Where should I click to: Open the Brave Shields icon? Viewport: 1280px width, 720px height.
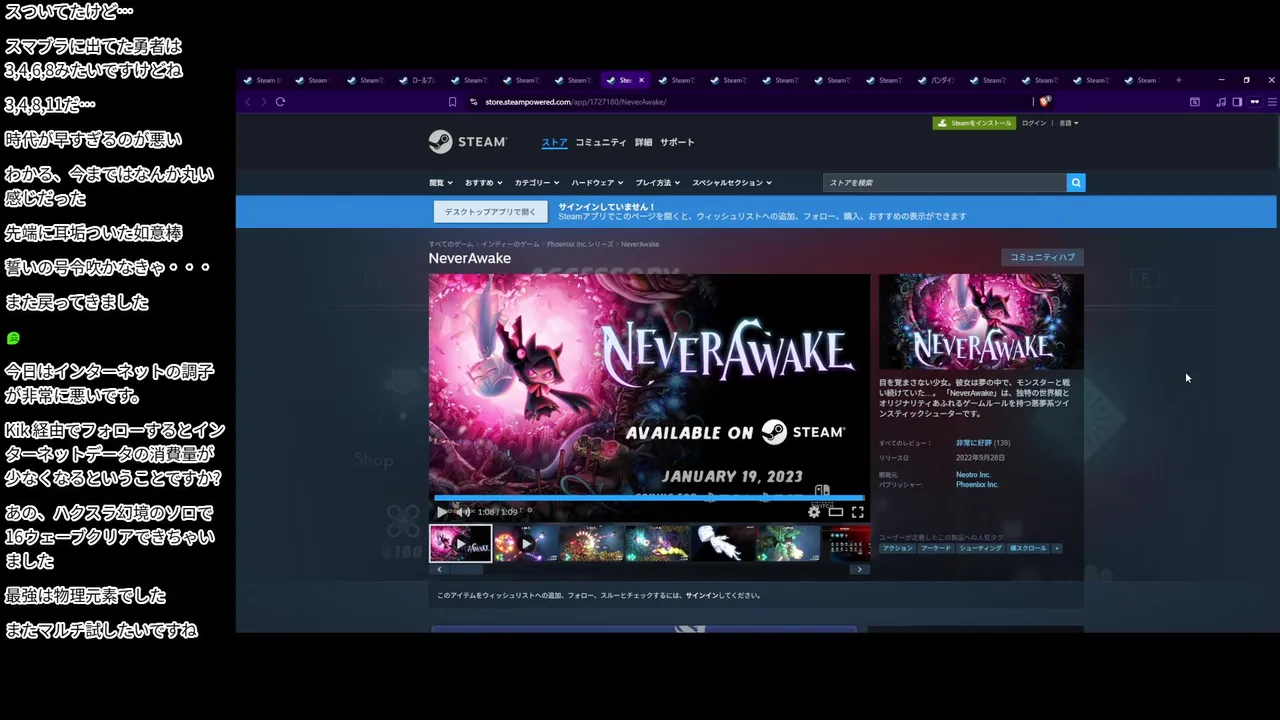point(1045,101)
